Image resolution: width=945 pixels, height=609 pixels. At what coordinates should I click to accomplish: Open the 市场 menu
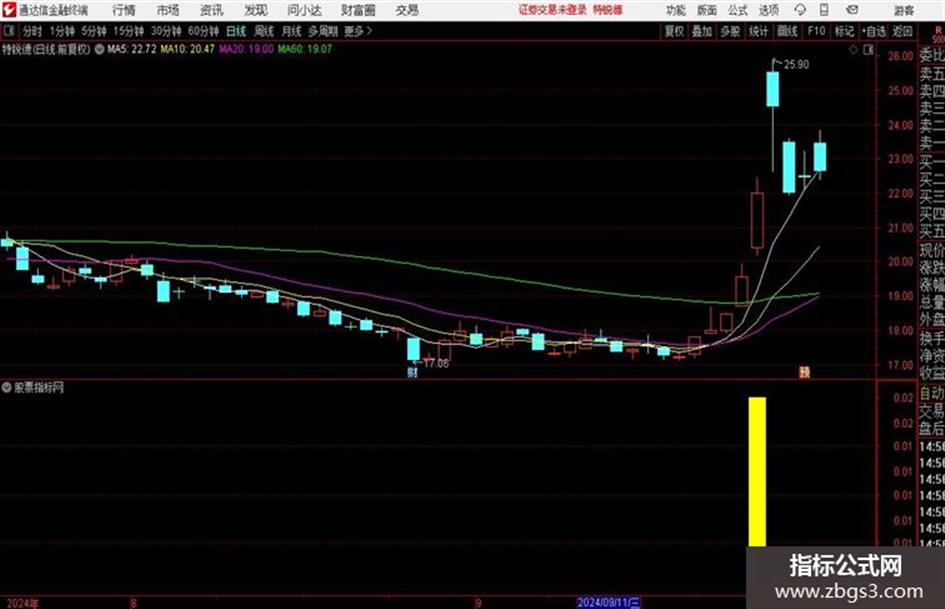(x=168, y=10)
